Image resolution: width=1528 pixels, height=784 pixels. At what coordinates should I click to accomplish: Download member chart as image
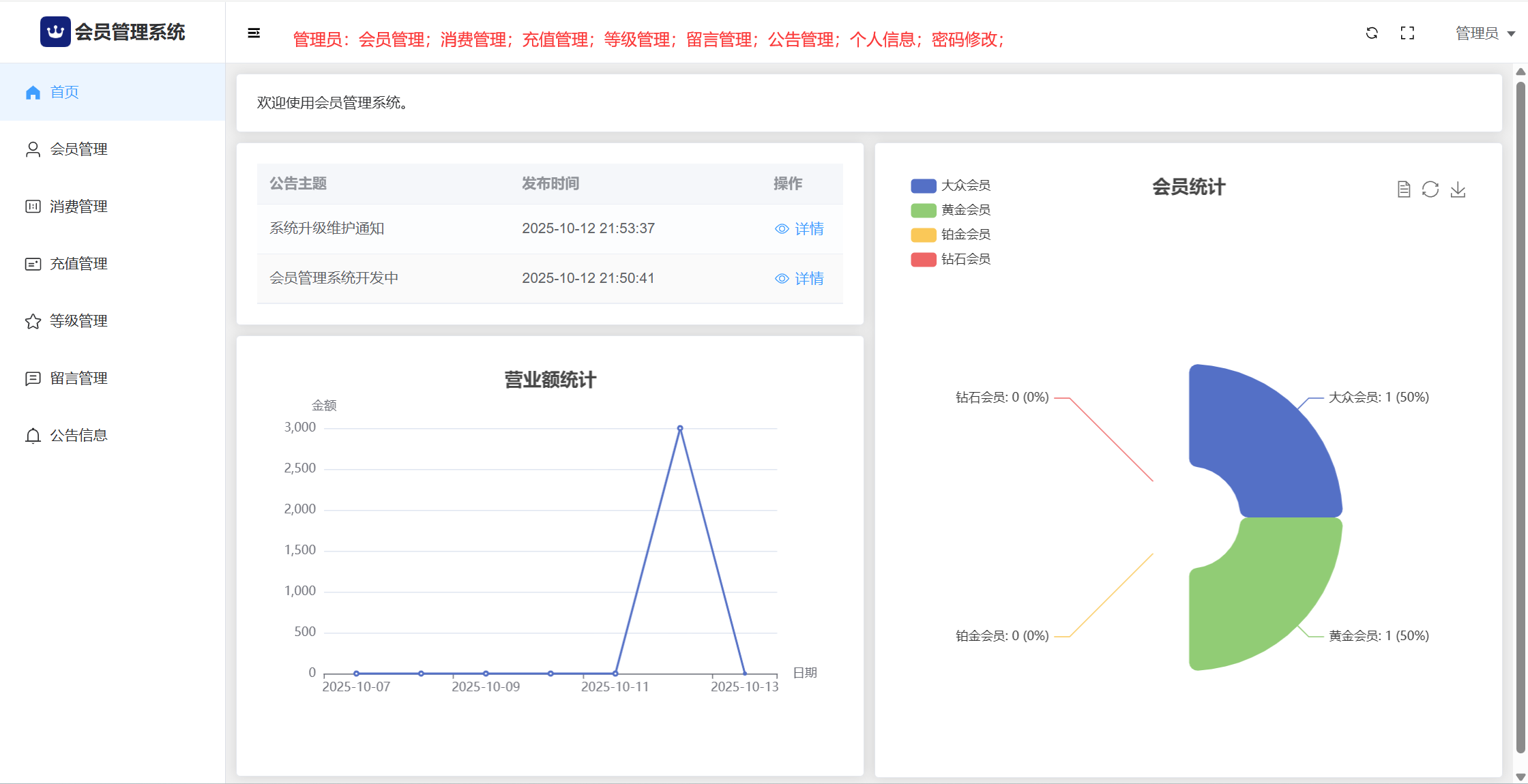point(1458,190)
